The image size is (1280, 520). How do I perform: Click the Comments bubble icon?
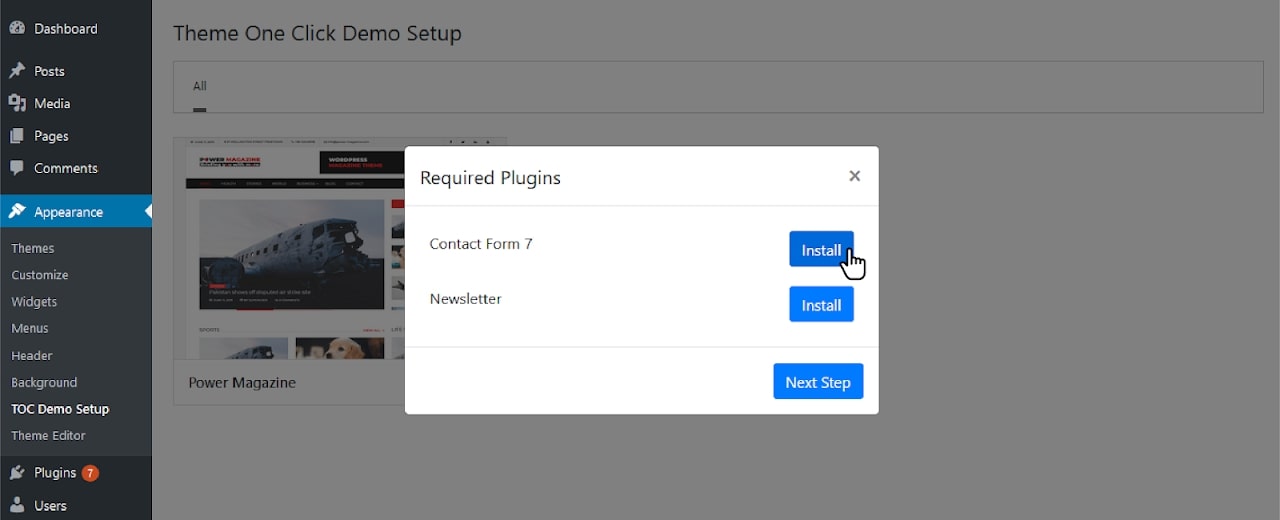coord(17,168)
